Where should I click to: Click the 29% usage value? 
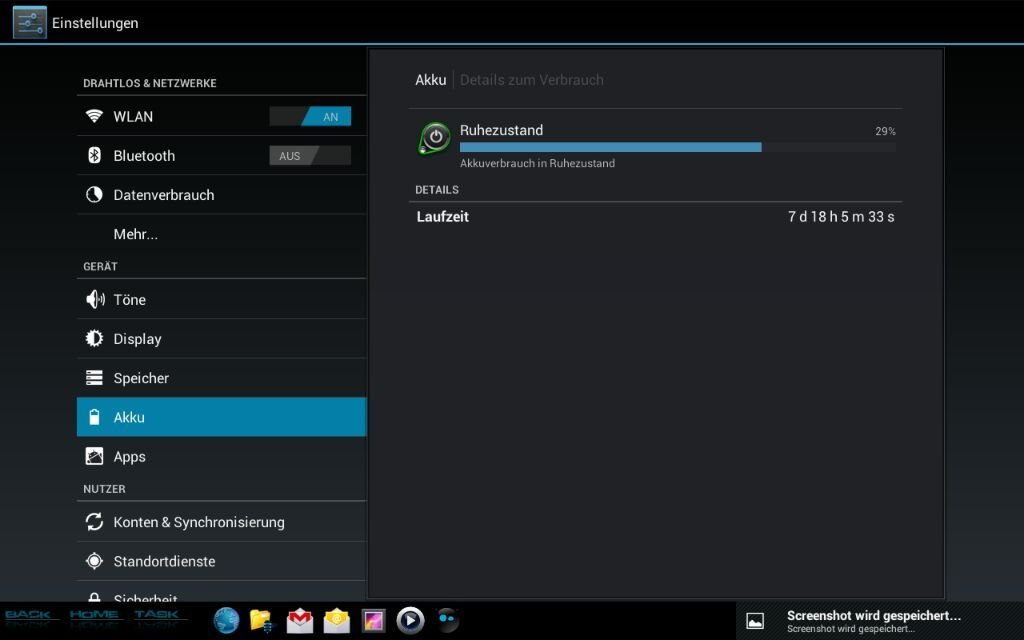click(885, 131)
